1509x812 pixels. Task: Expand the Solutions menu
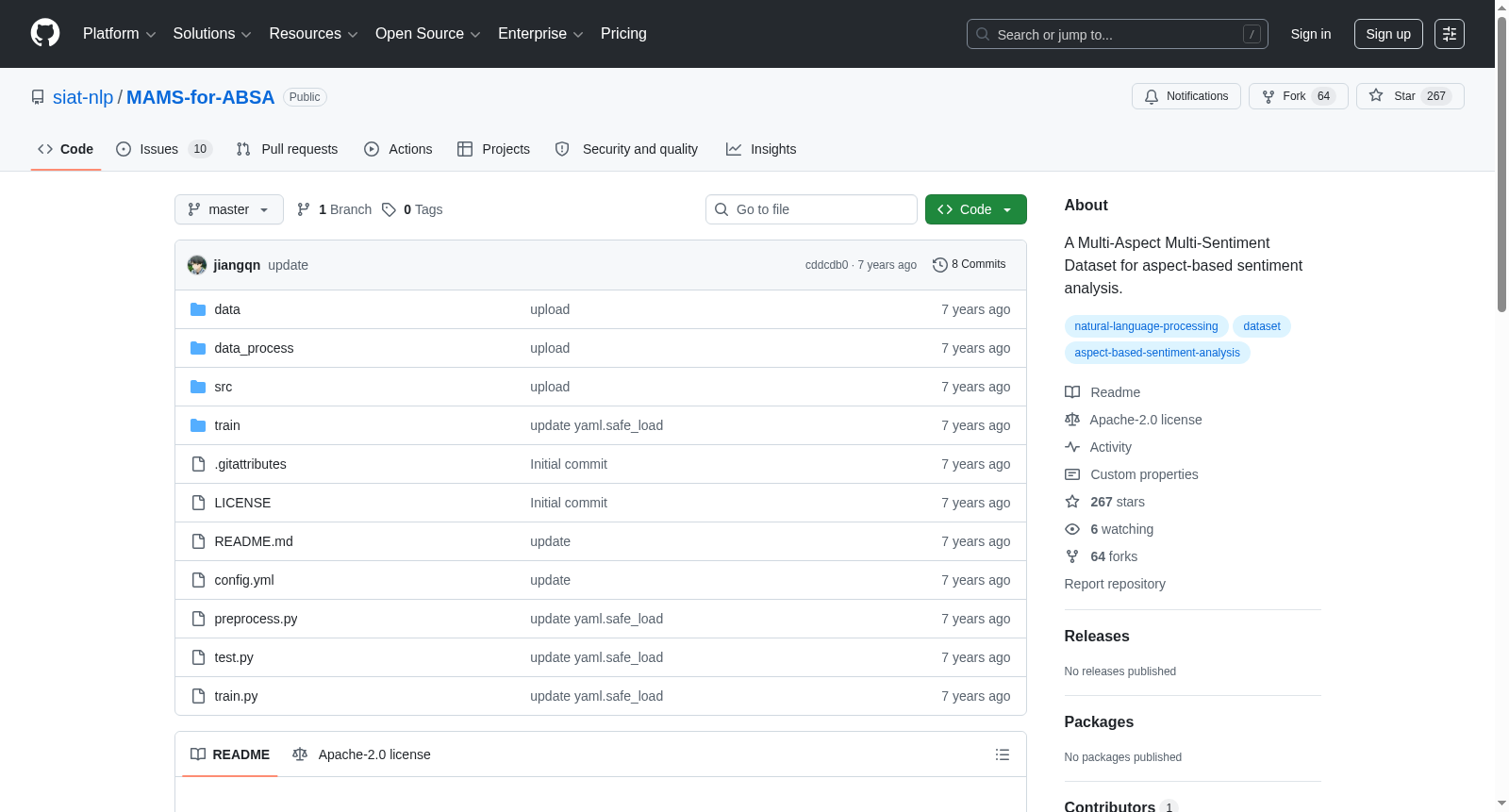coord(212,34)
